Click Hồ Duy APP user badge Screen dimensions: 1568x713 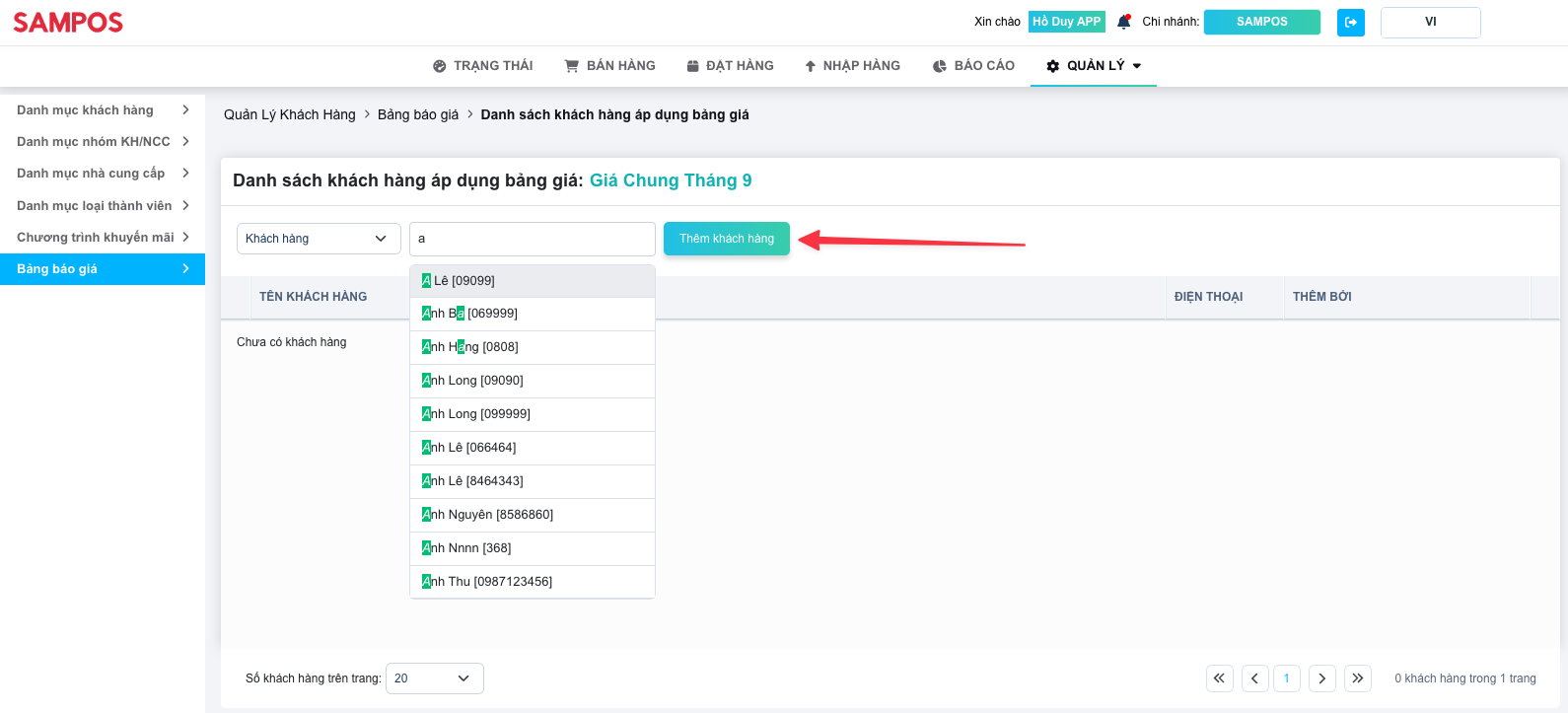pos(1067,22)
